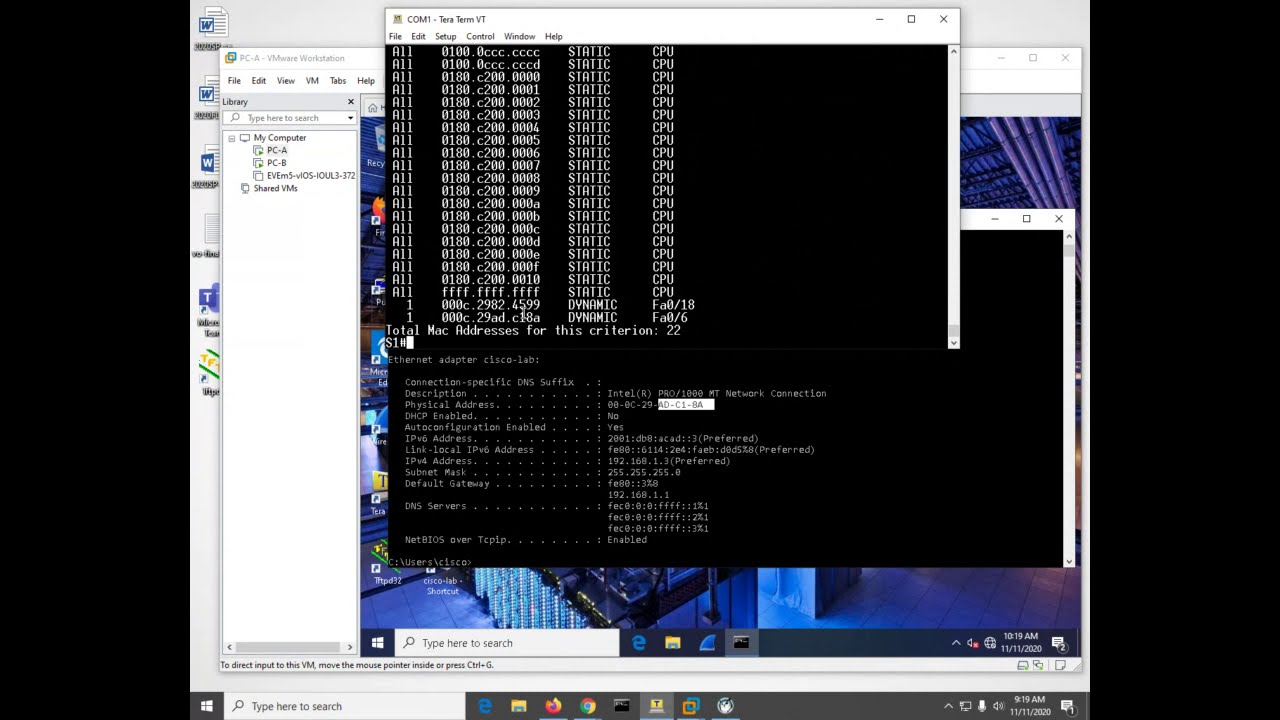Open the guest VM clock showing 10:19 AM

click(1020, 643)
